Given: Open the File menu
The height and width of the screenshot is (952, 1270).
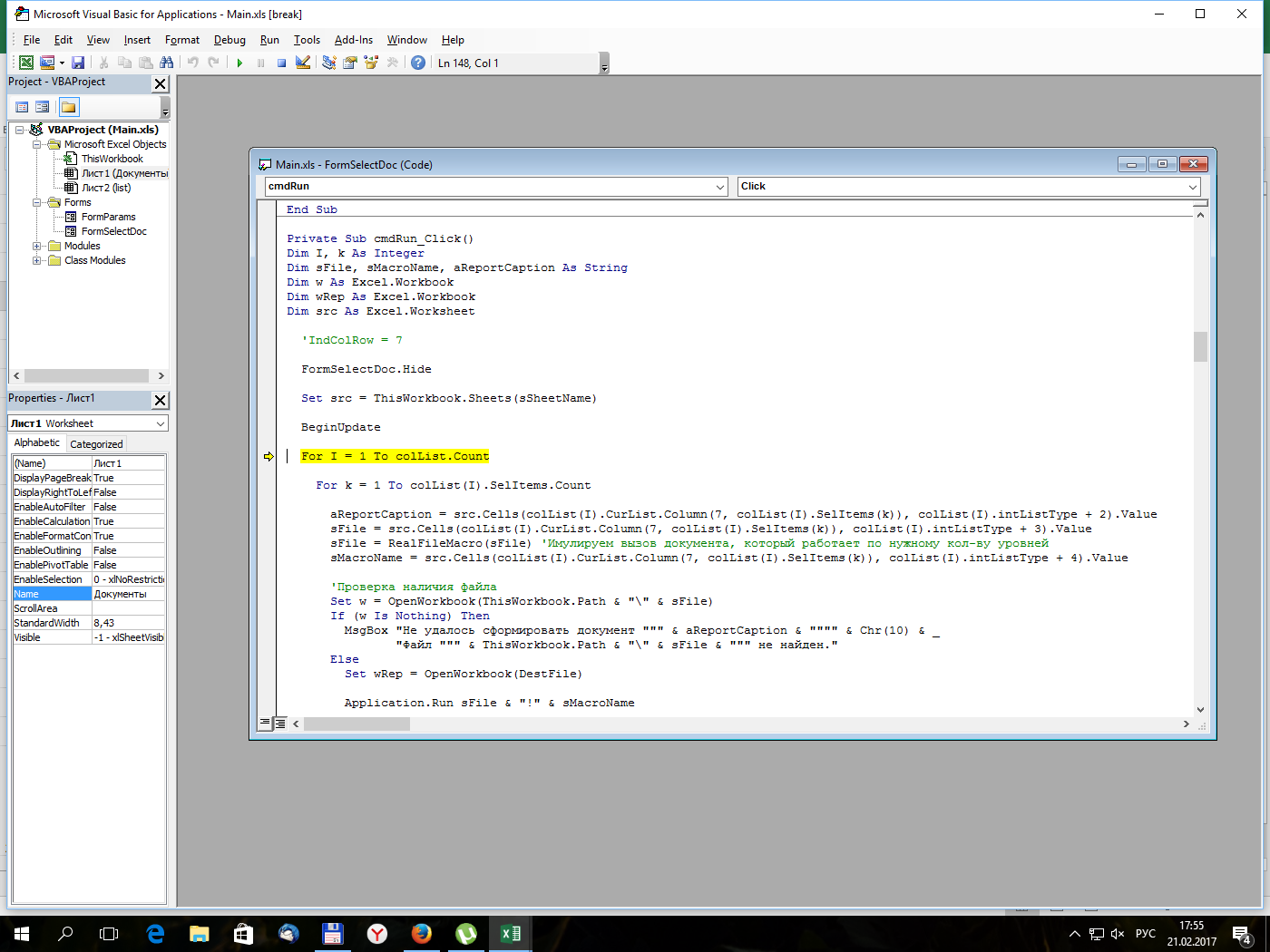Looking at the screenshot, I should tap(32, 40).
